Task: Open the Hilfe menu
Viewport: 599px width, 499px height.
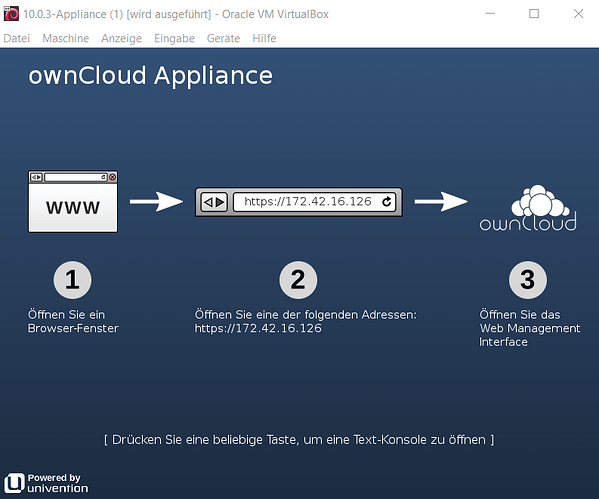Action: pos(264,38)
